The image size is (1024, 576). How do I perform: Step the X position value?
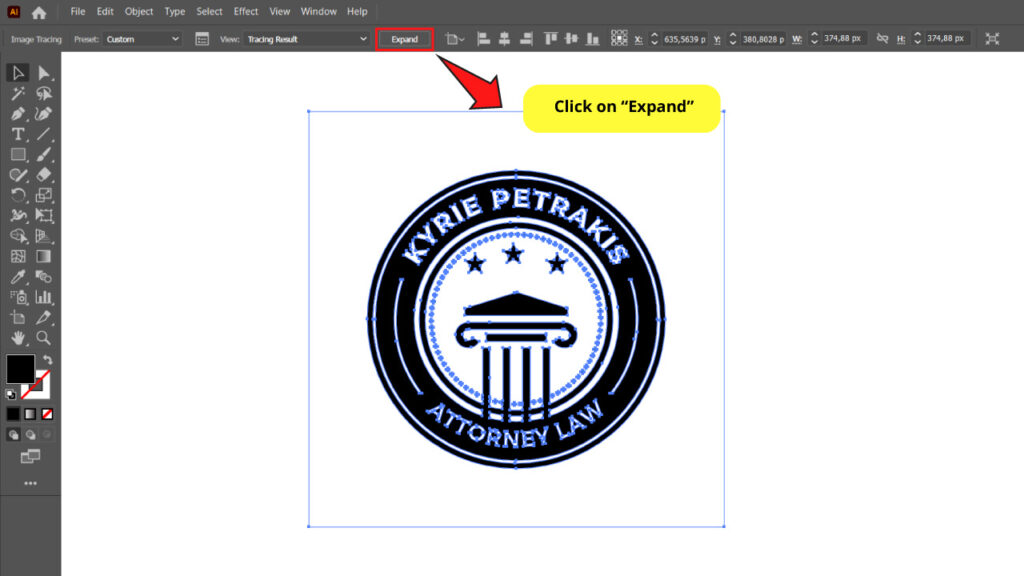[x=654, y=39]
